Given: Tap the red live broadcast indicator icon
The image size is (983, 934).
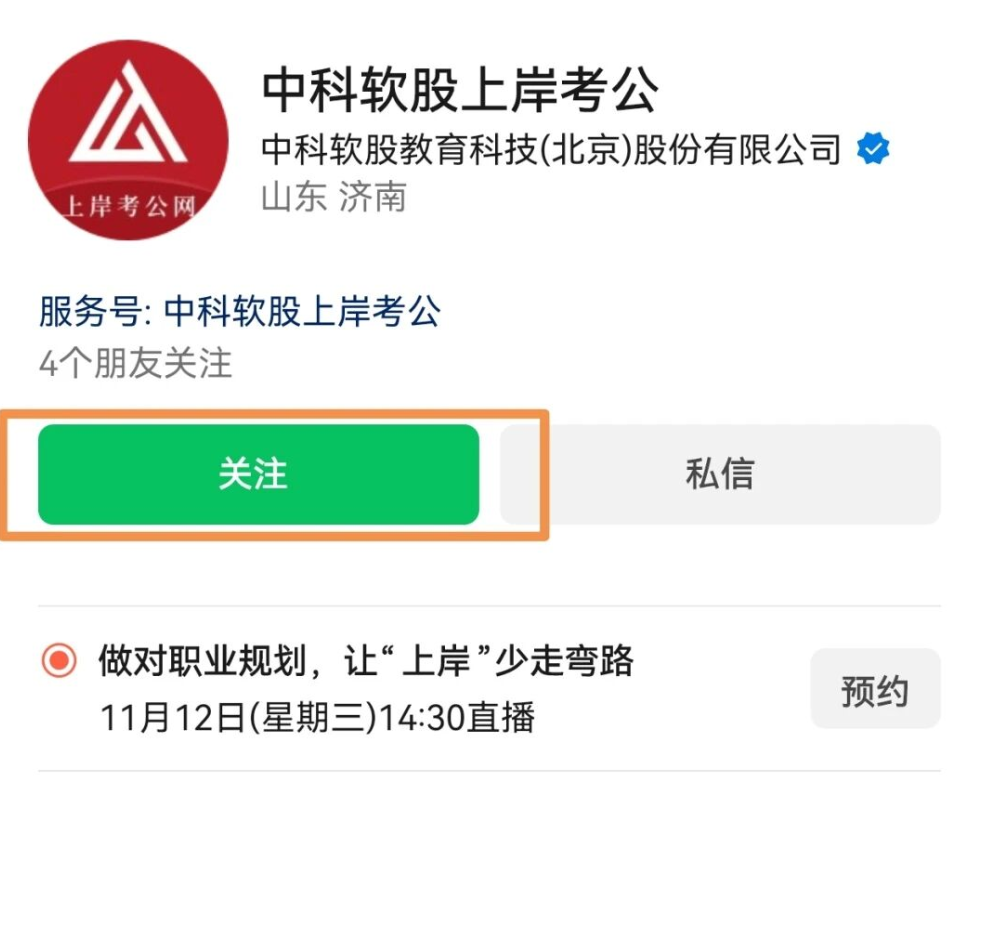Looking at the screenshot, I should coord(59,661).
